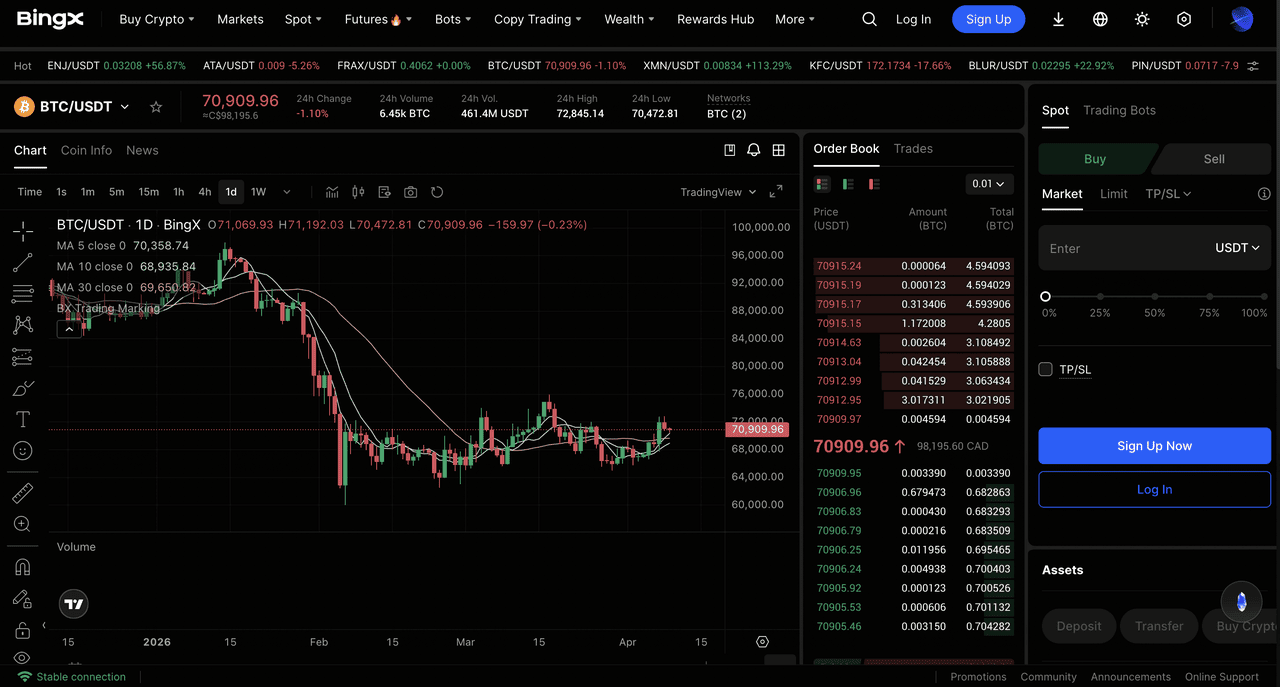Screen dimensions: 1280x687
Task: Take a chart snapshot with camera icon
Action: (410, 192)
